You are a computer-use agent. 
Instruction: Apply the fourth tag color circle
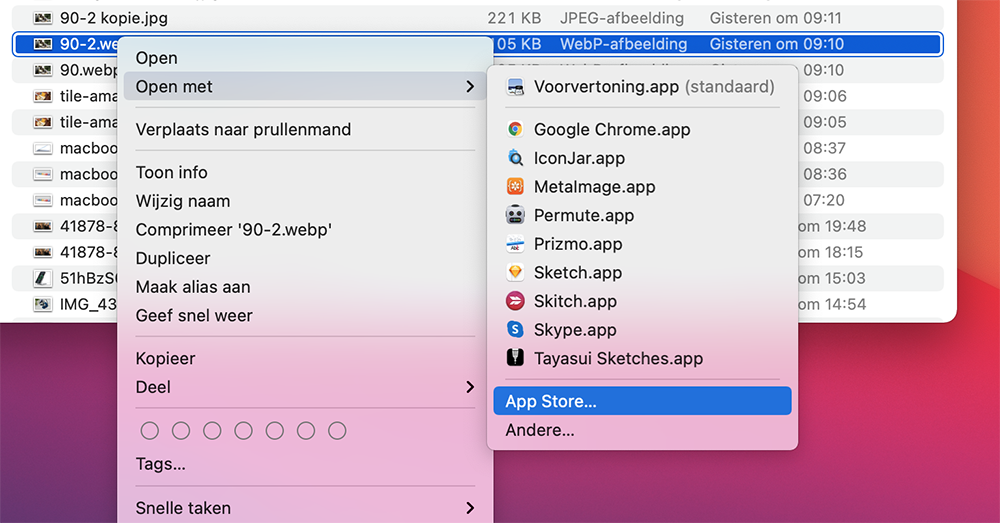click(x=244, y=431)
